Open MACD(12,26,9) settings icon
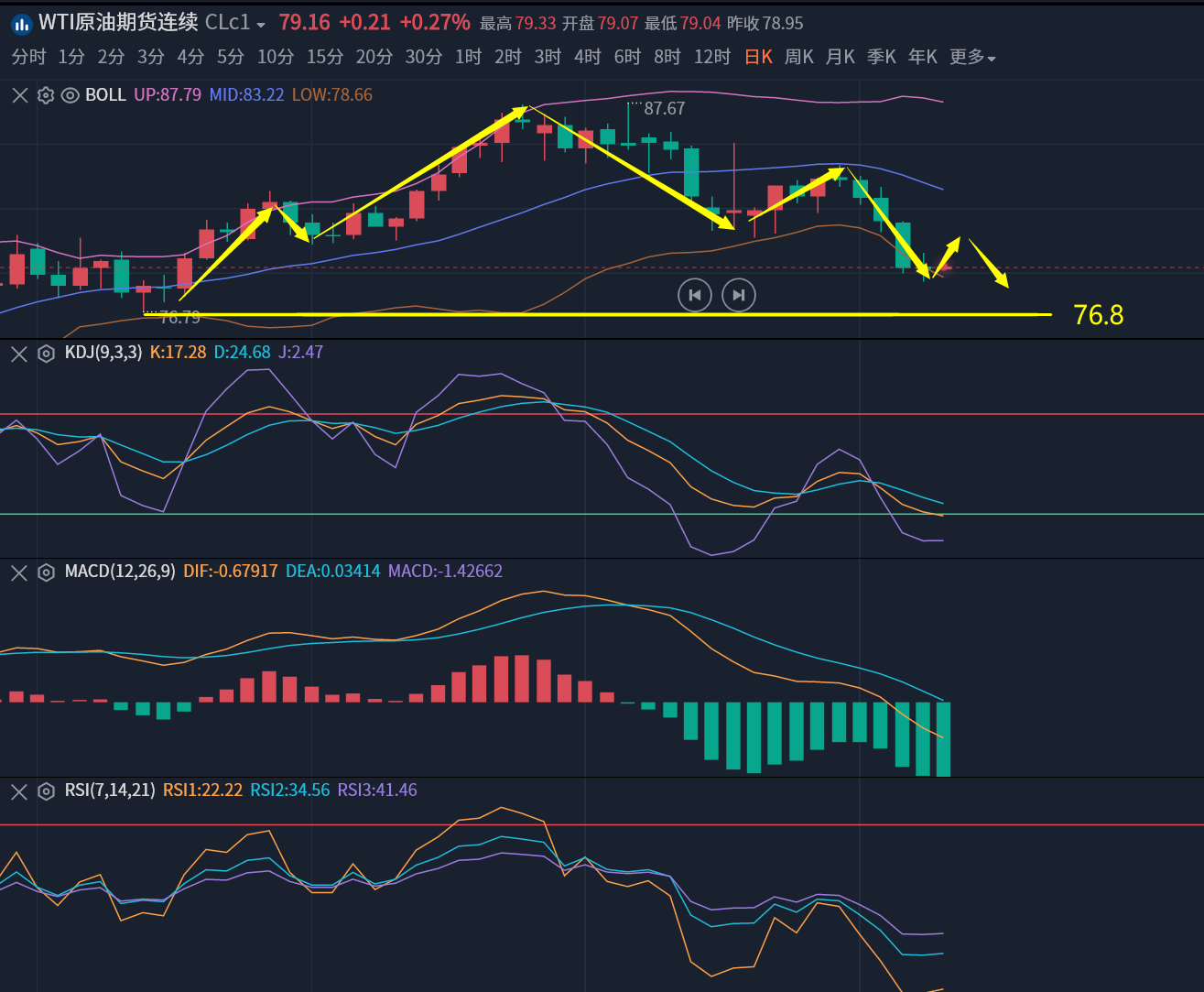The image size is (1204, 992). pyautogui.click(x=46, y=572)
